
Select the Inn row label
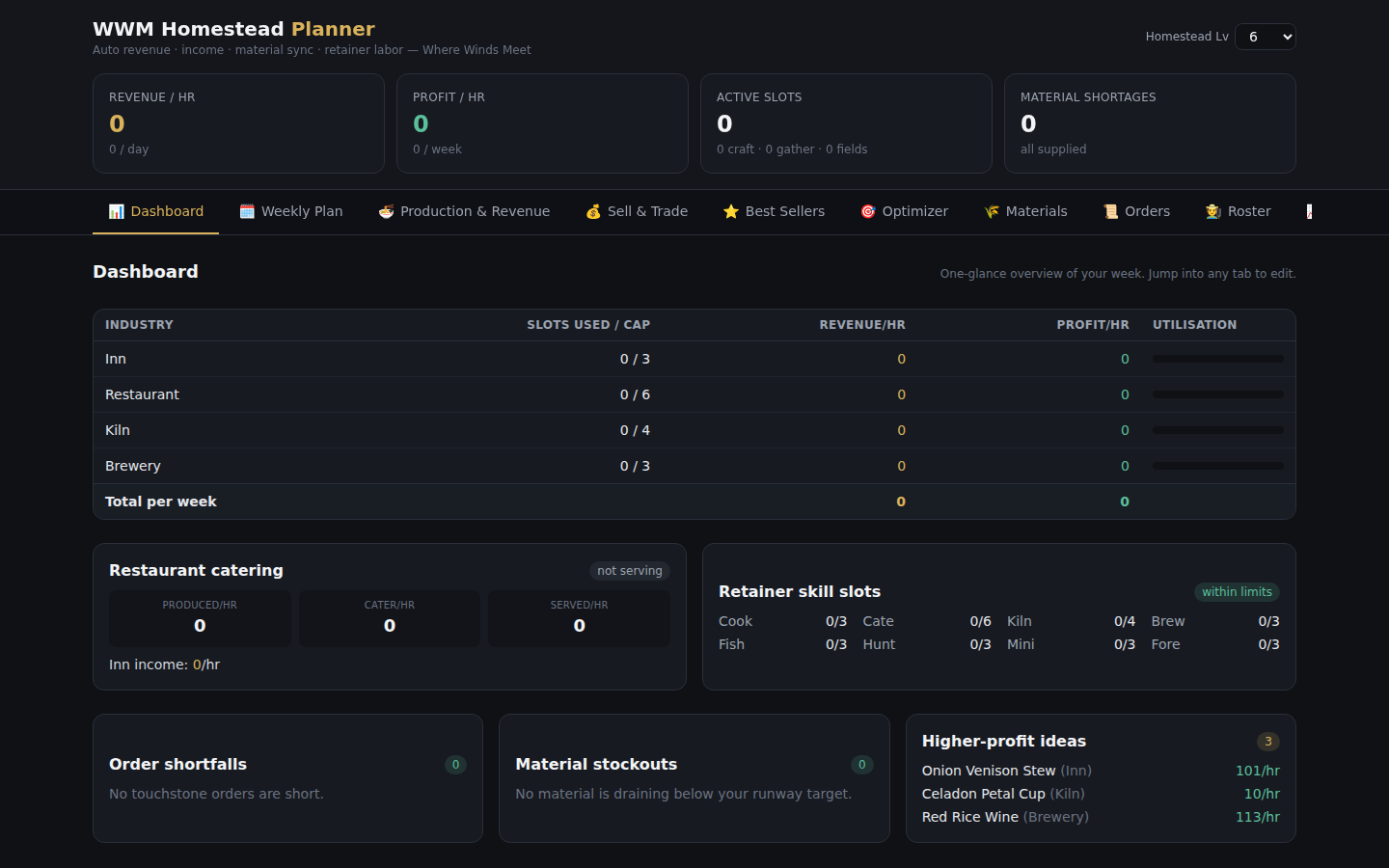116,359
